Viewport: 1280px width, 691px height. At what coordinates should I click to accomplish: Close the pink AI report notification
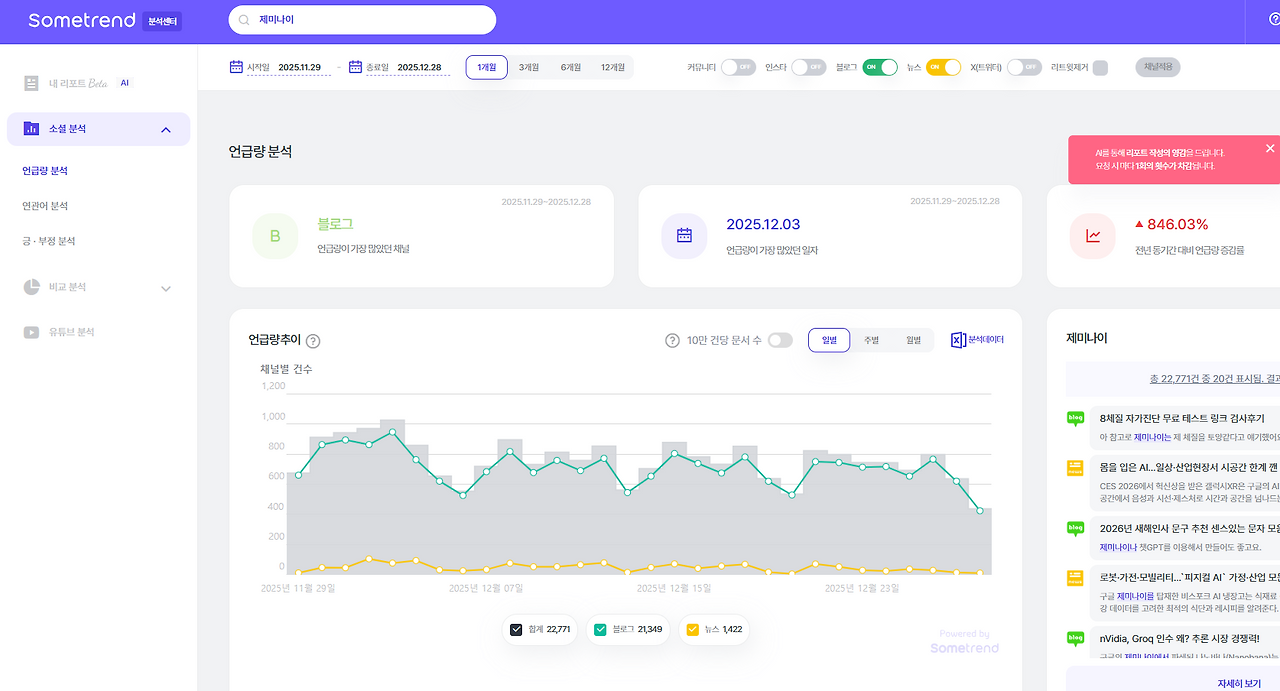coord(1270,148)
